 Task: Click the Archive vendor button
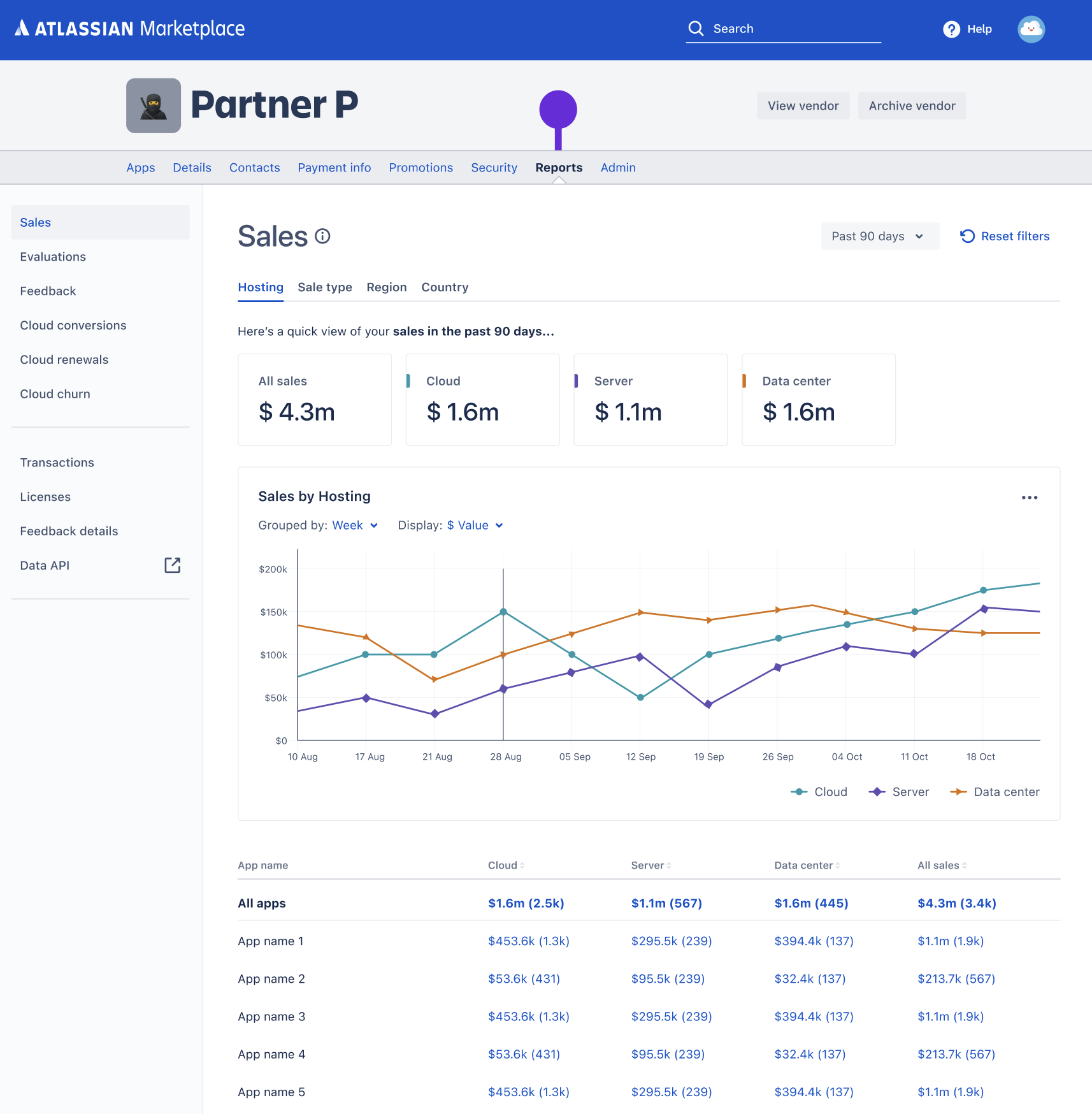click(912, 105)
